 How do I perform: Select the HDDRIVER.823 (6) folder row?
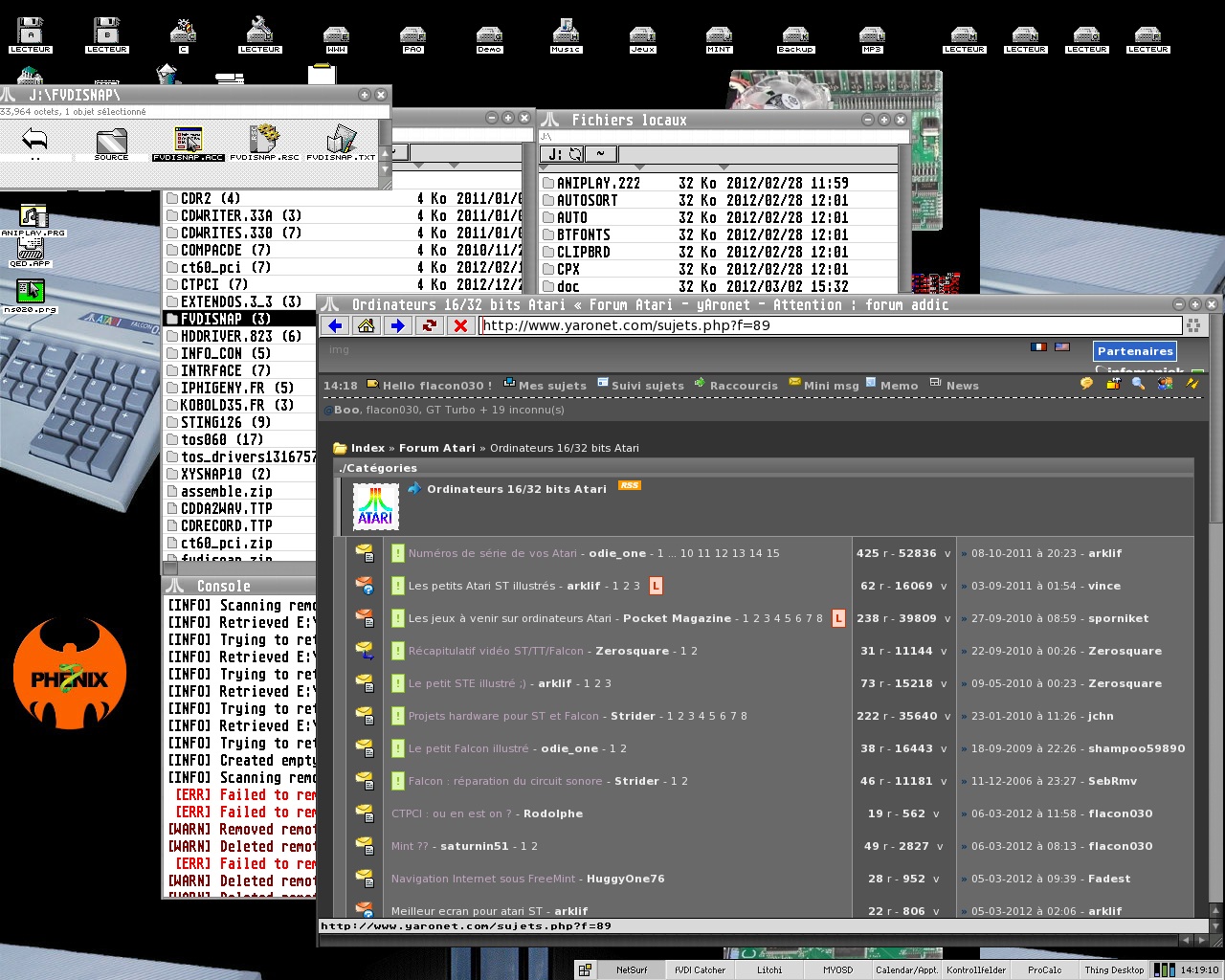pos(239,336)
